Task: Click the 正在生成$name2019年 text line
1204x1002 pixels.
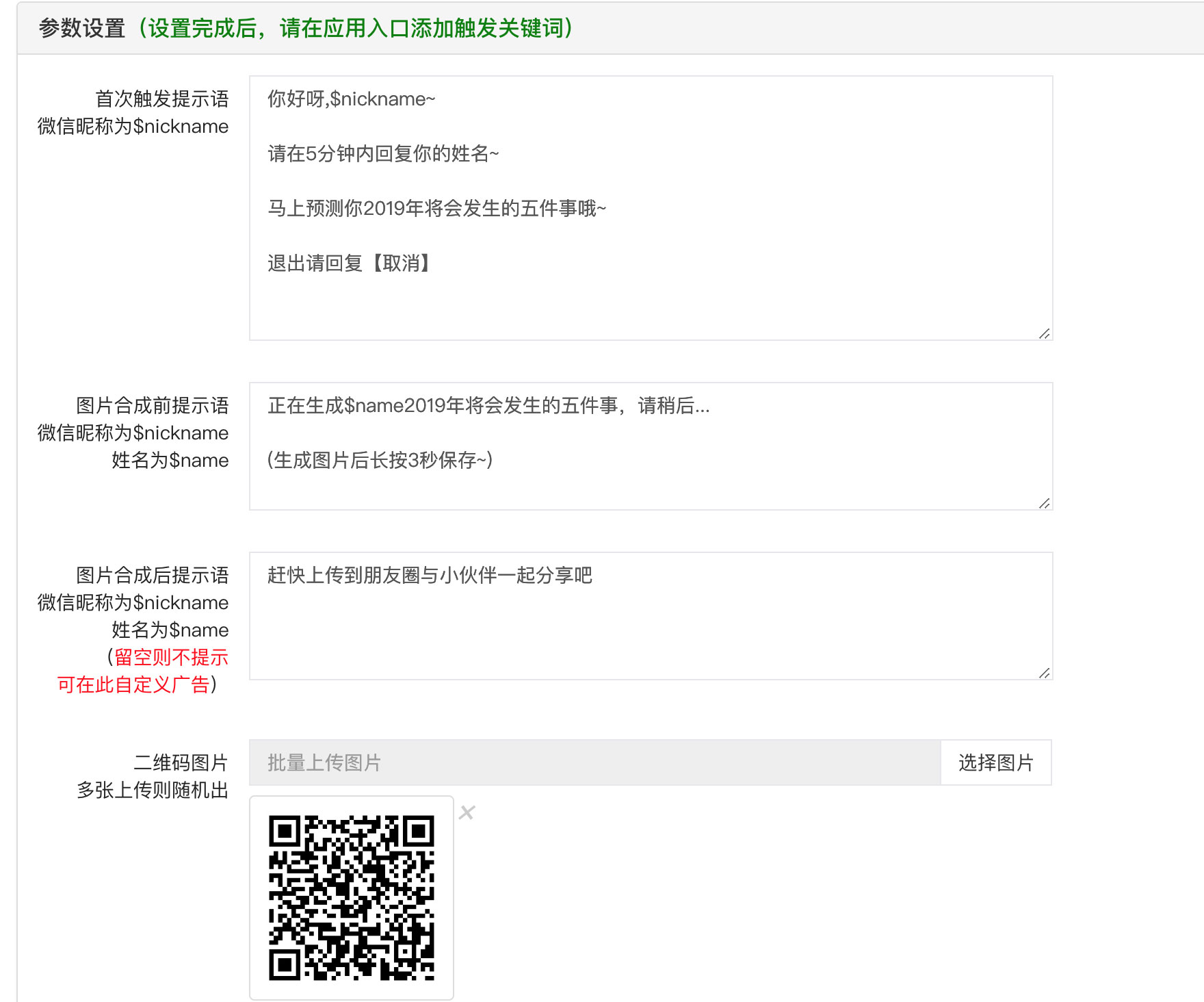Action: 488,406
